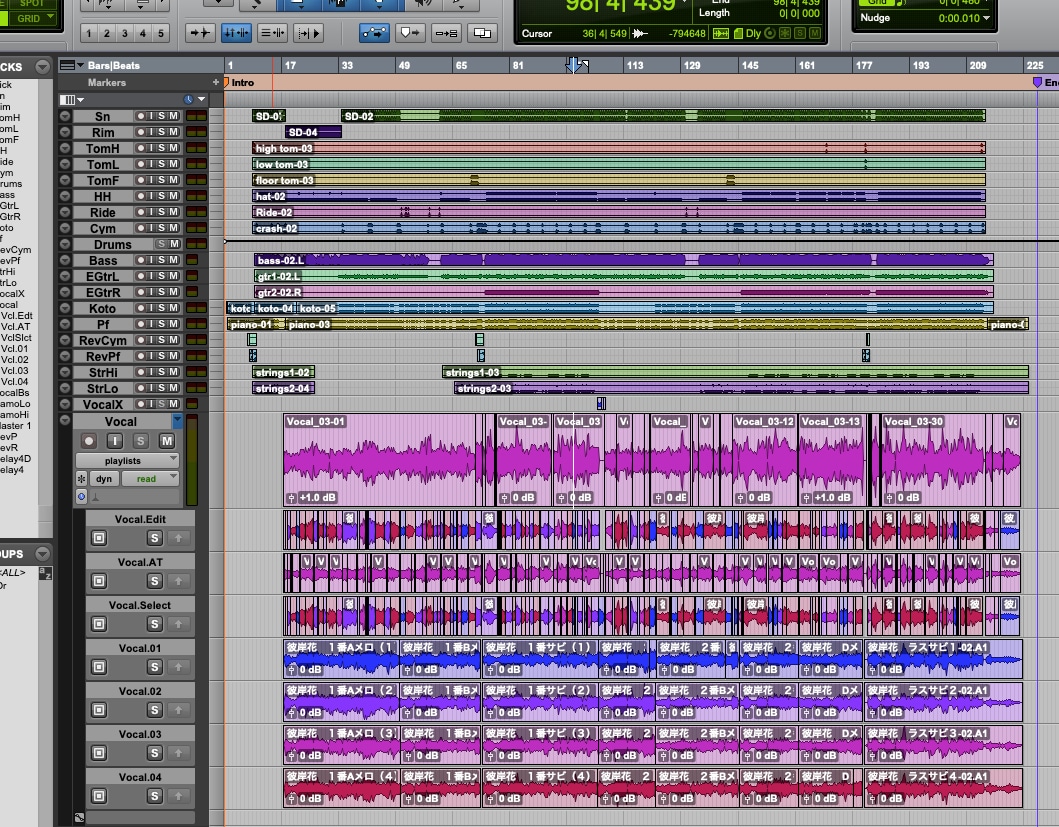Toggle input monitoring on Vocal track
1059x827 pixels.
pyautogui.click(x=115, y=441)
